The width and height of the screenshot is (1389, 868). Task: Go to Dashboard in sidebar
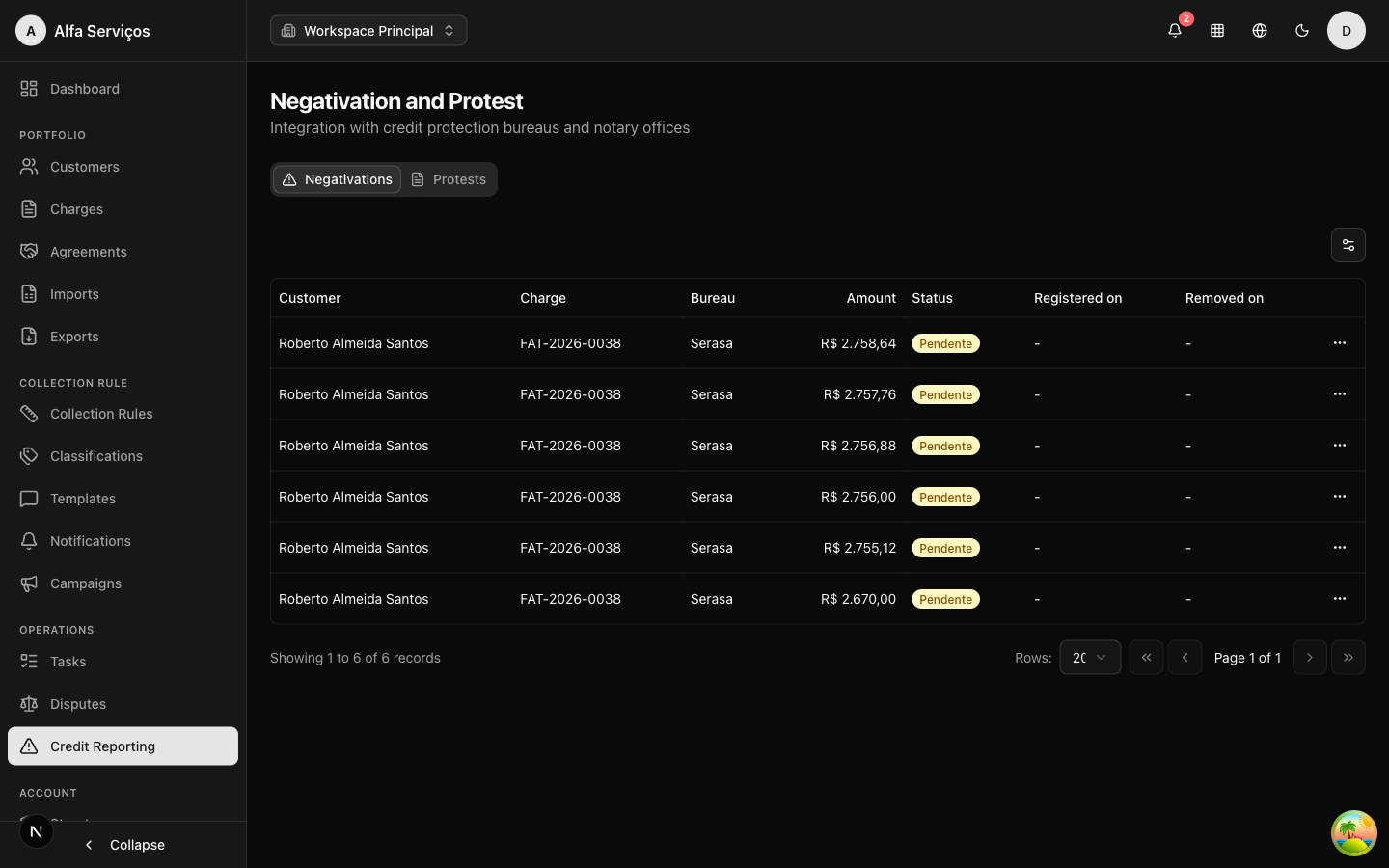[x=123, y=89]
